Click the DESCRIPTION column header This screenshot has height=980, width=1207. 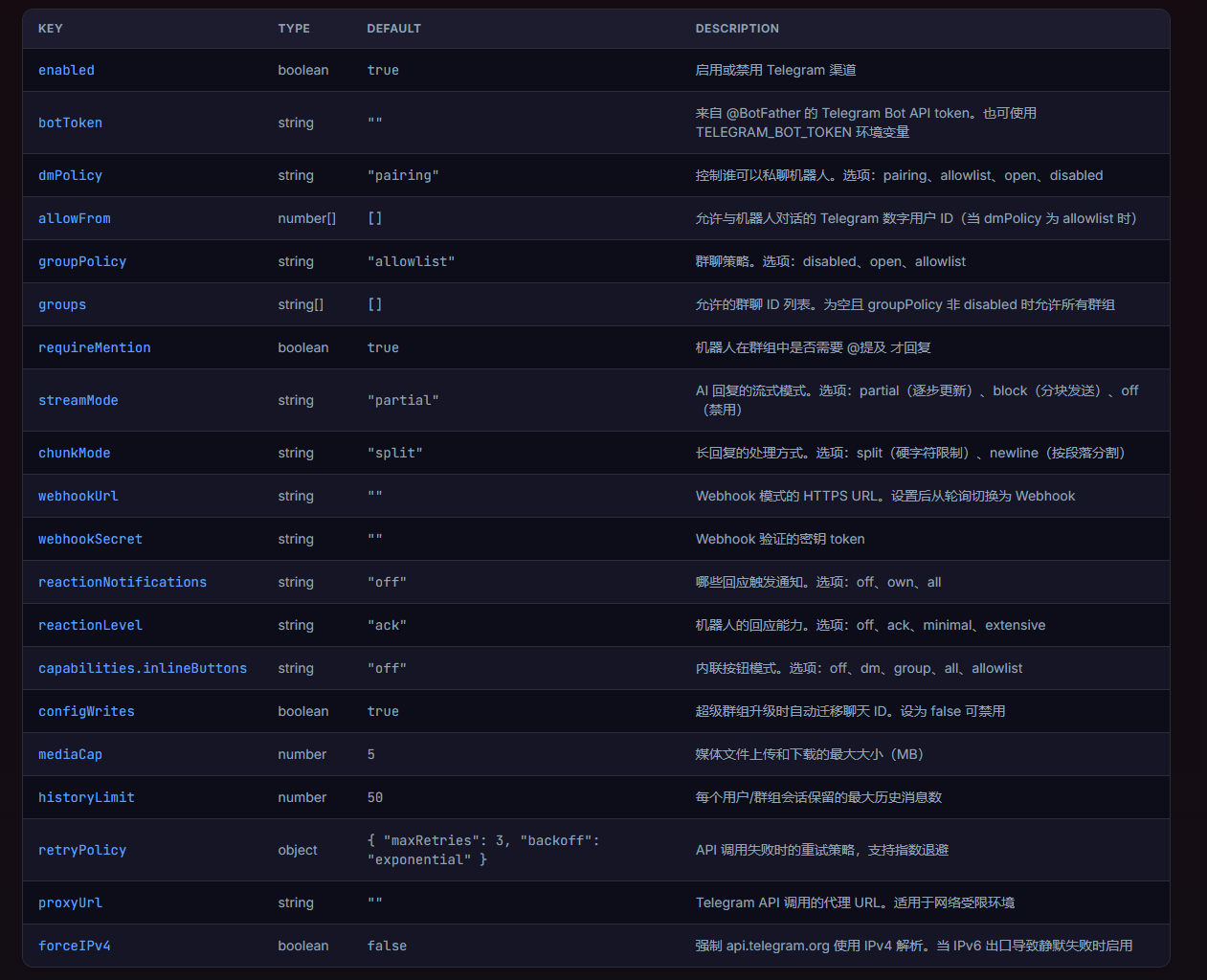pos(737,29)
